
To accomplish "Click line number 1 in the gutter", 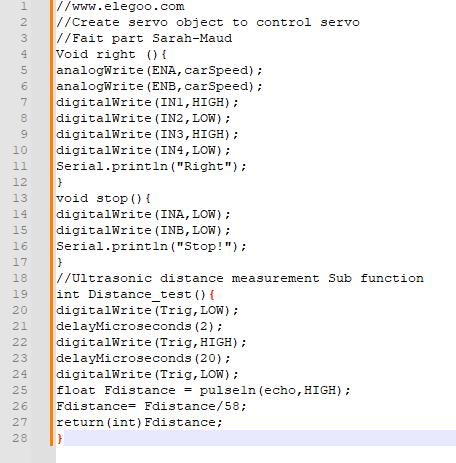I will pyautogui.click(x=24, y=6).
